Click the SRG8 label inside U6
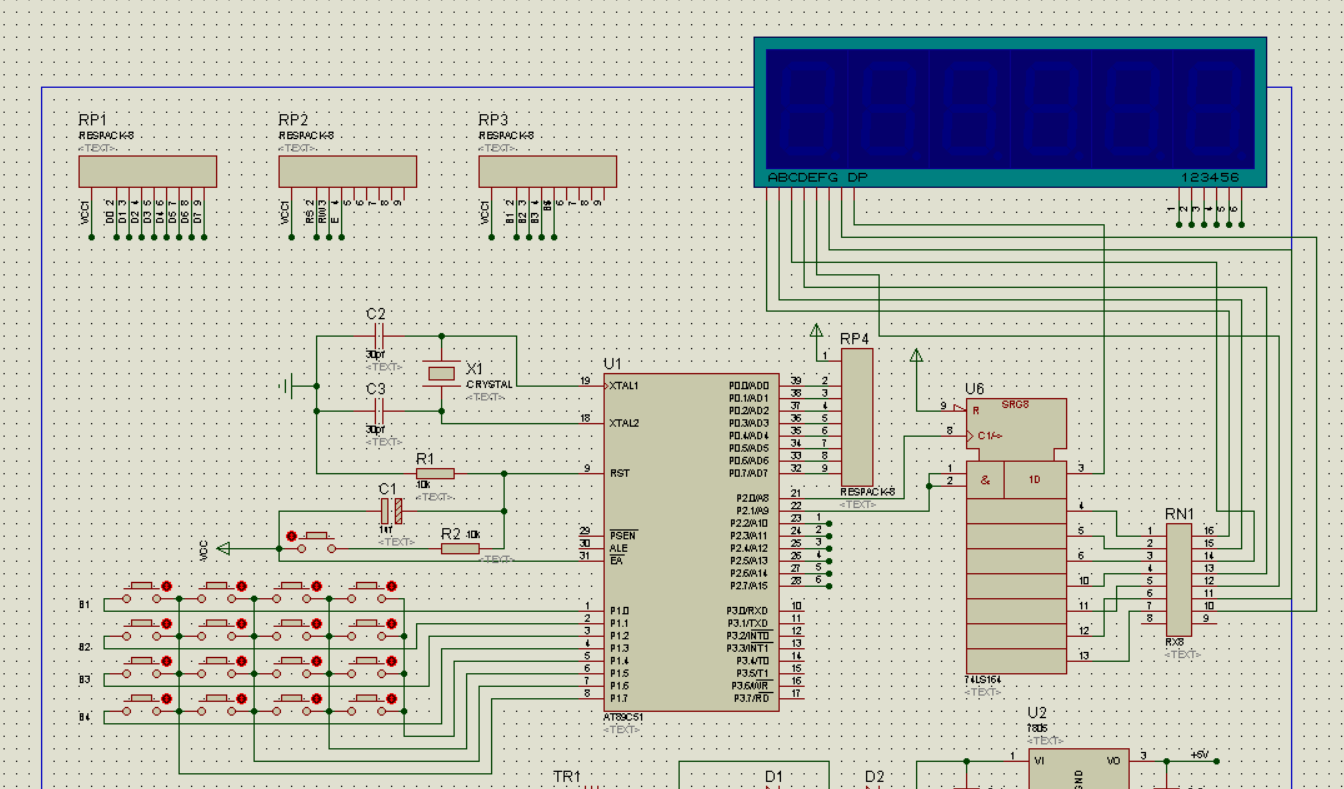Screen dimensions: 1344x789 pos(1015,406)
